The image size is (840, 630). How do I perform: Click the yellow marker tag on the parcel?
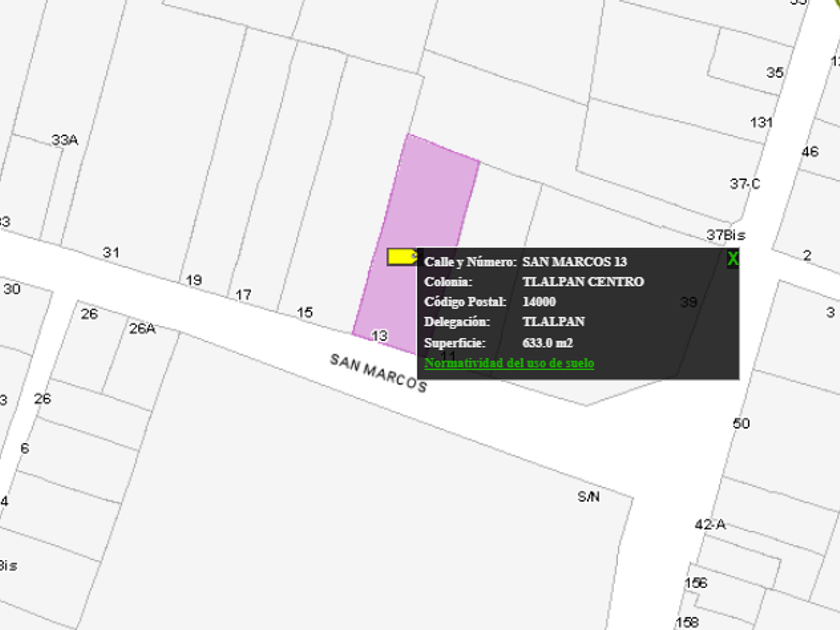pos(401,257)
